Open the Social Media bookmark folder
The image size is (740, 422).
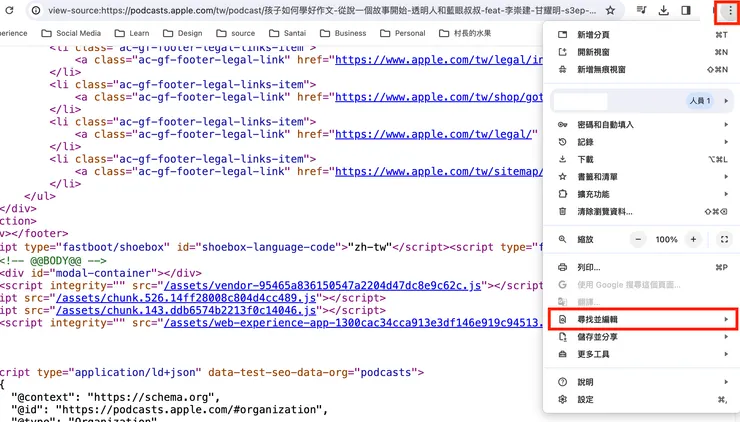[71, 33]
